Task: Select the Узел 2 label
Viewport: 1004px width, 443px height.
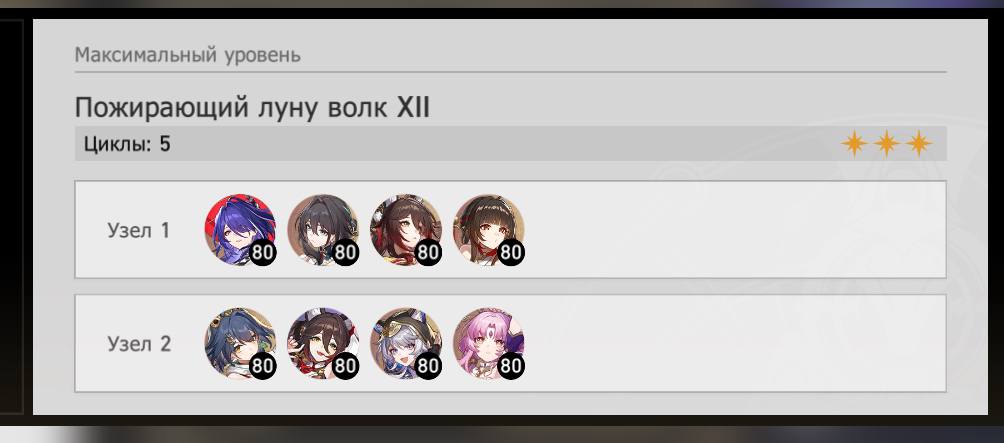Action: click(139, 344)
